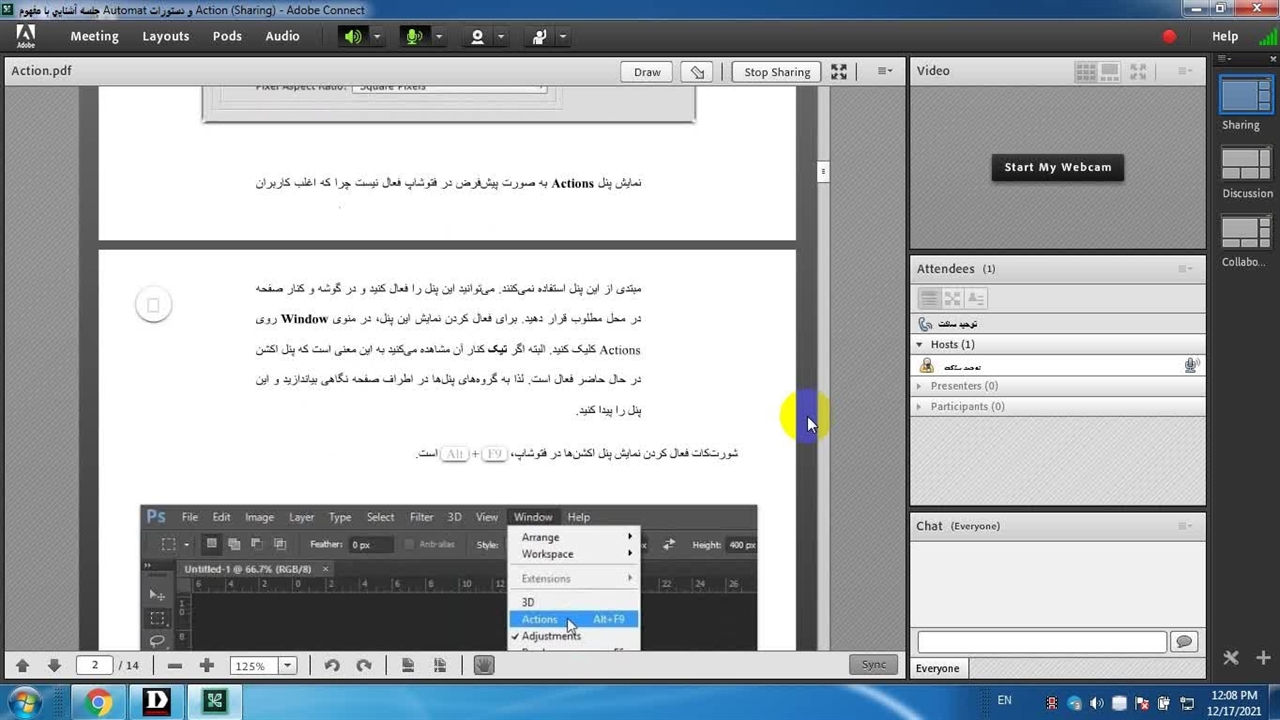
Task: Click the Stop Sharing button
Action: point(776,72)
